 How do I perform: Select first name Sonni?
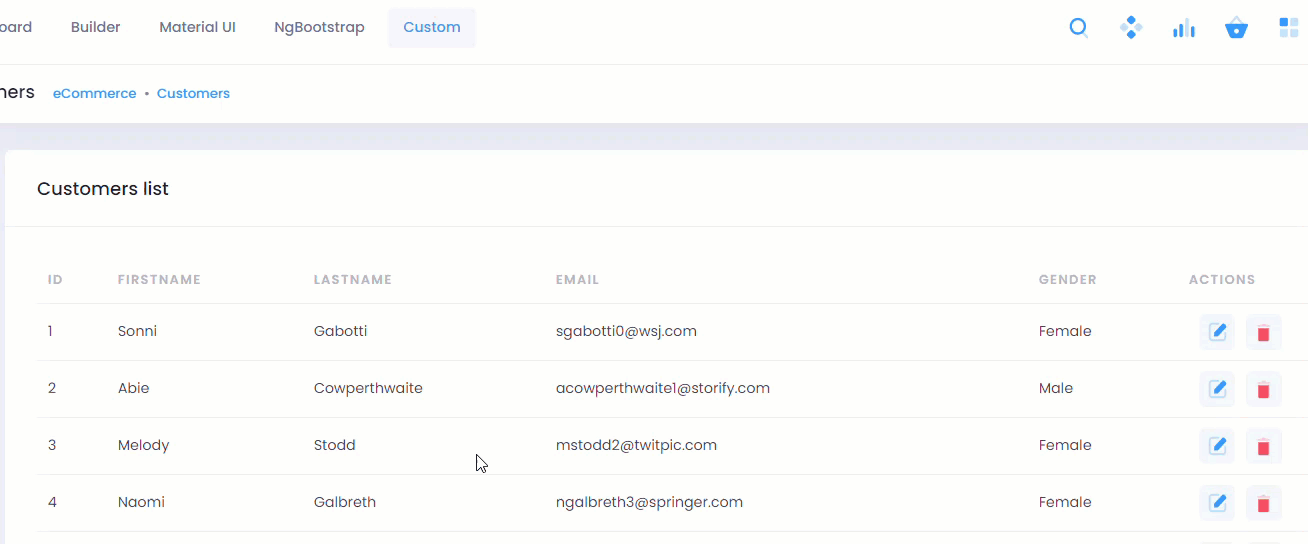[x=137, y=331]
